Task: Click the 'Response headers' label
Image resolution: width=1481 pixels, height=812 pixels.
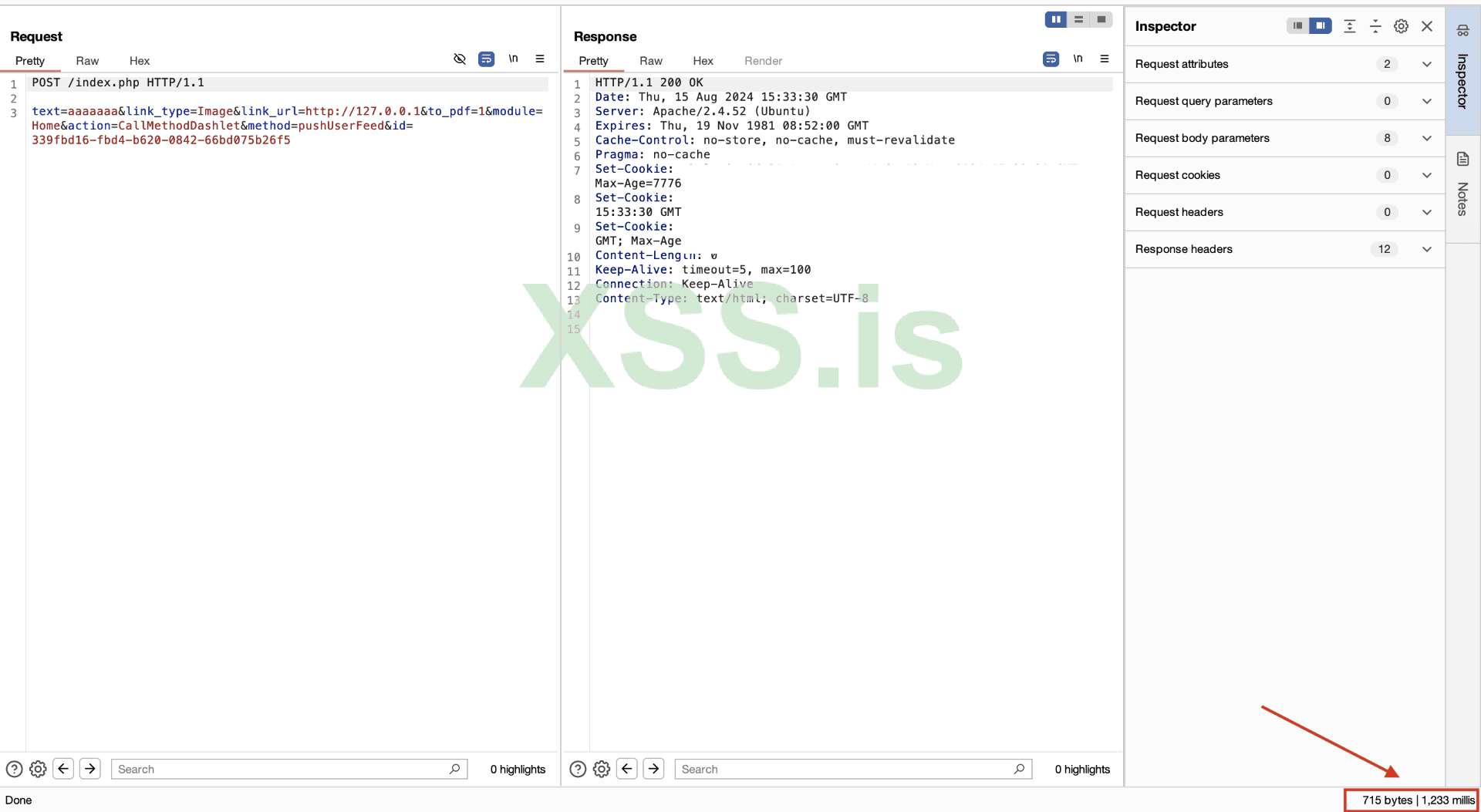Action: tap(1184, 249)
